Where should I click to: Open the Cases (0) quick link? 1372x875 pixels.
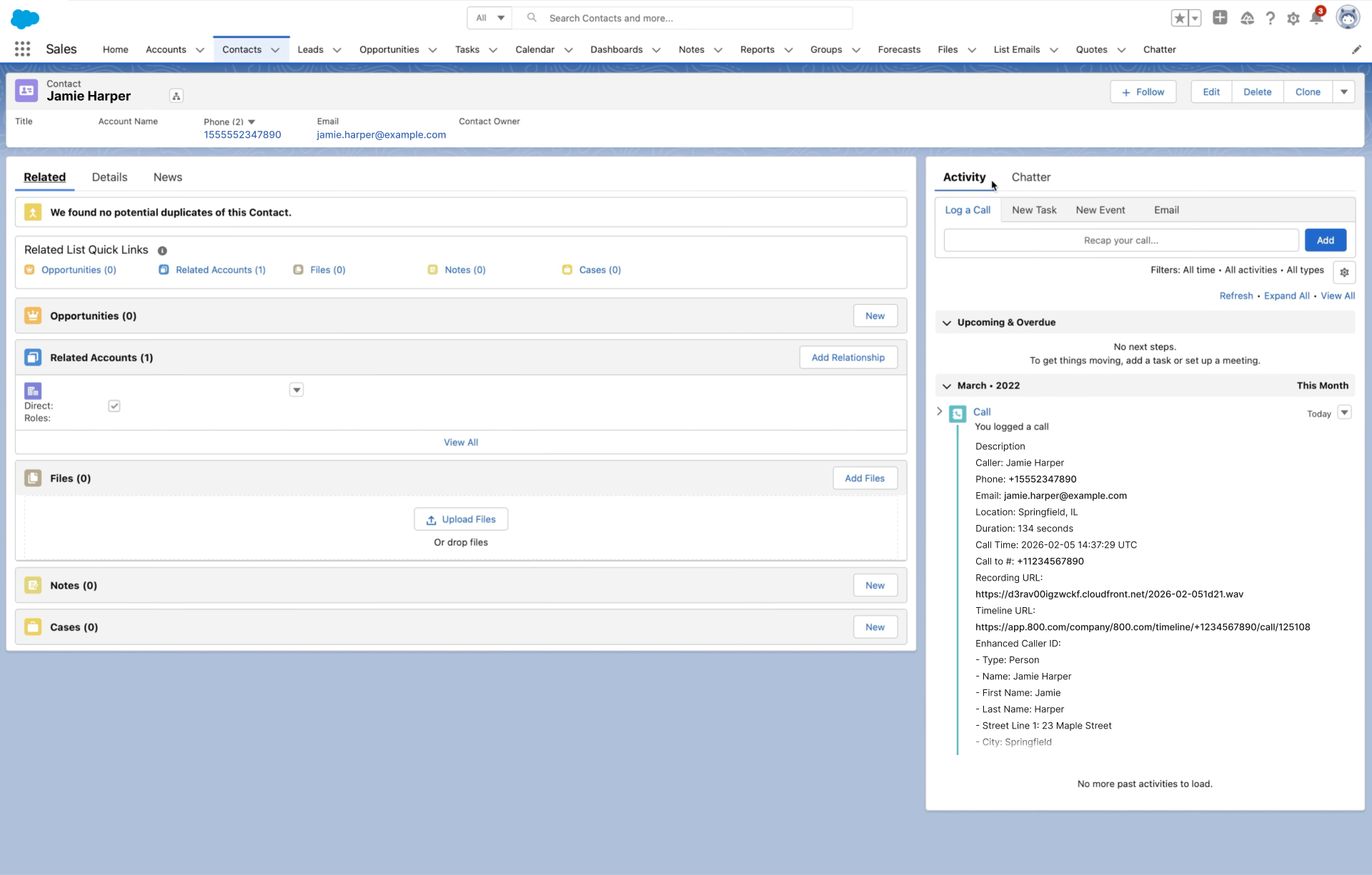pyautogui.click(x=600, y=270)
